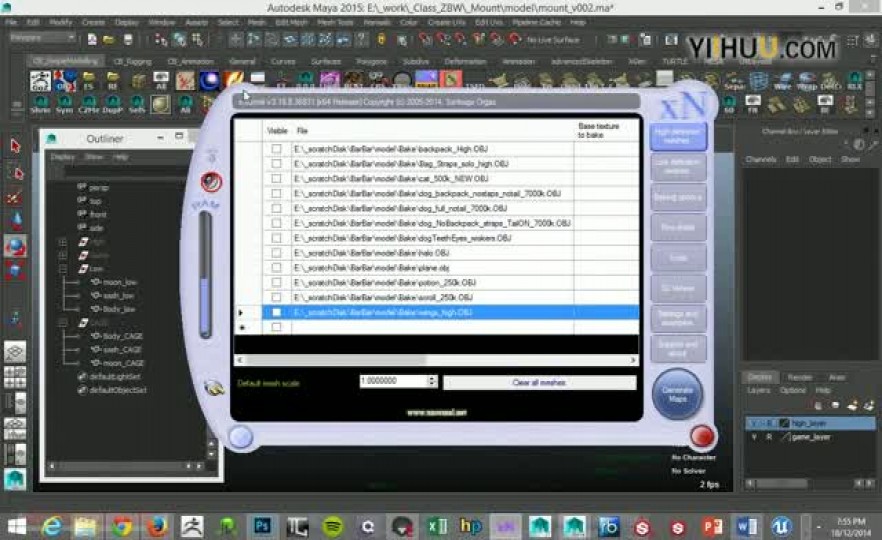Click the Clear all meshes button

tap(539, 382)
